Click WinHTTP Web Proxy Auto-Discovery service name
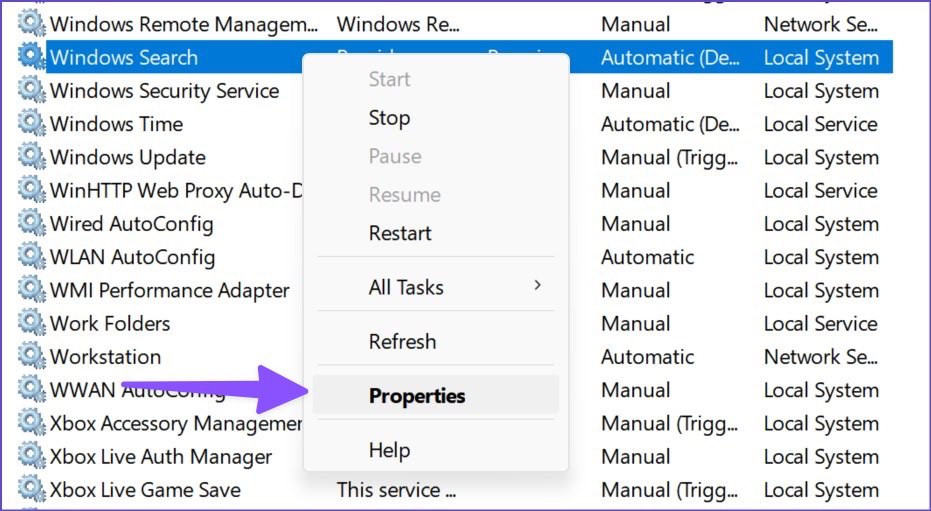 [176, 191]
